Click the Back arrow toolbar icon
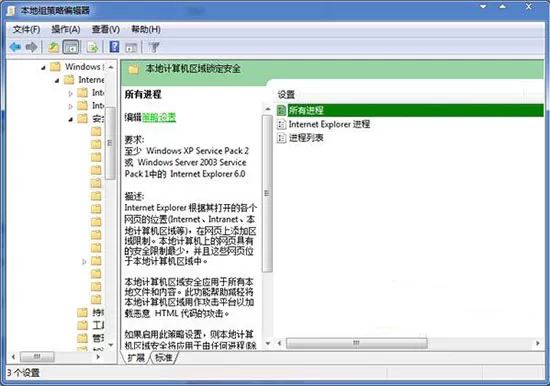 [15, 47]
